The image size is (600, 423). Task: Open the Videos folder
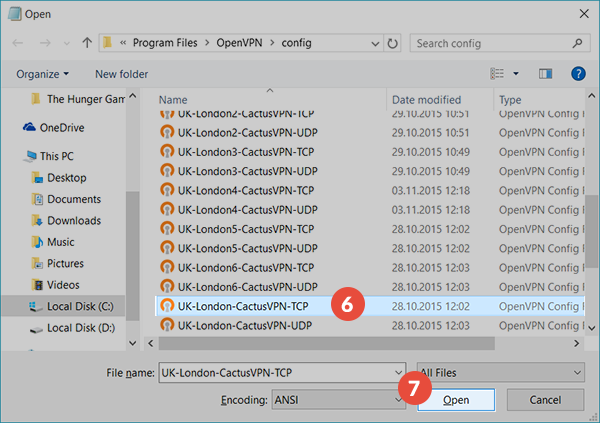[56, 285]
